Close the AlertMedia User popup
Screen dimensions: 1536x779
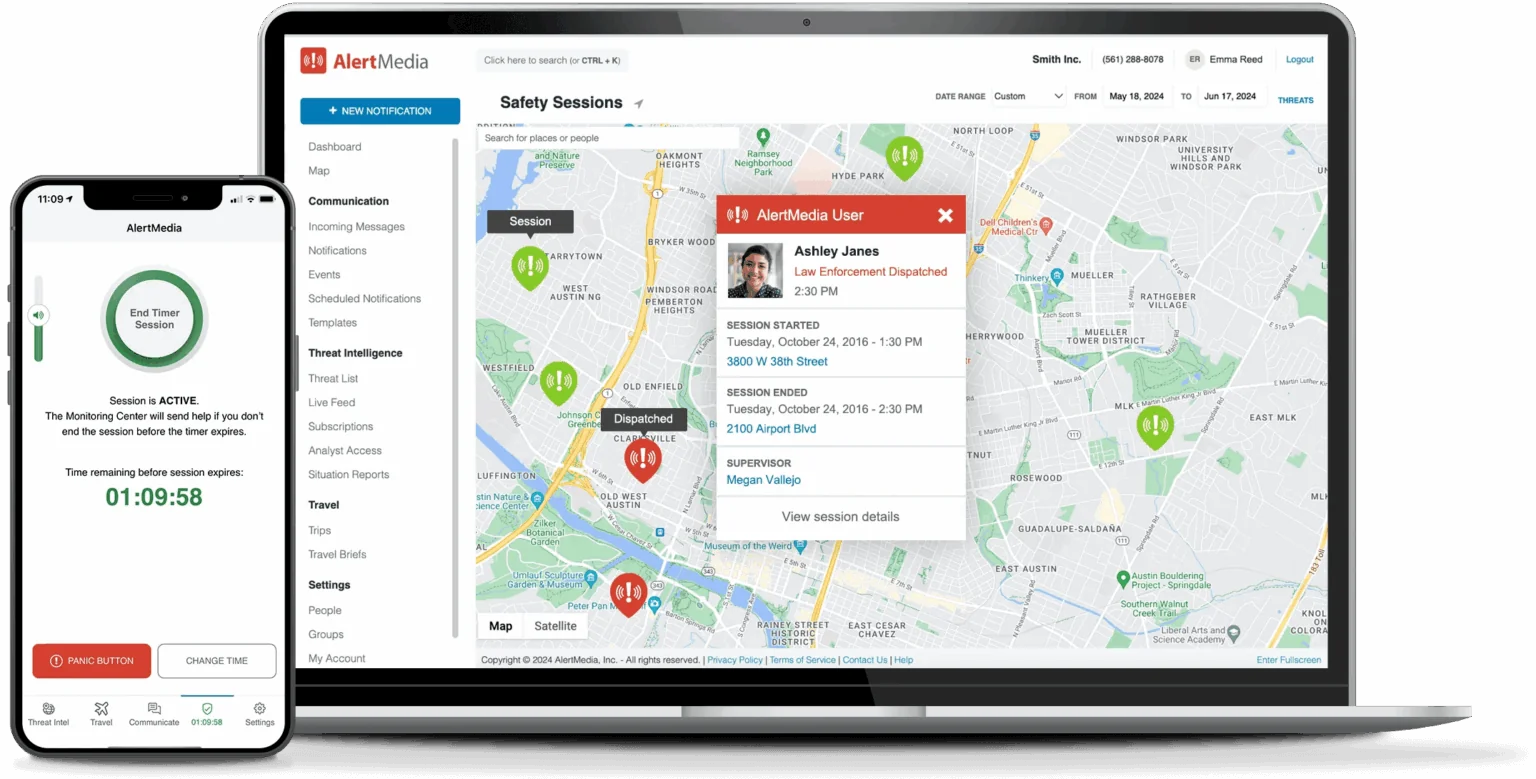coord(945,215)
